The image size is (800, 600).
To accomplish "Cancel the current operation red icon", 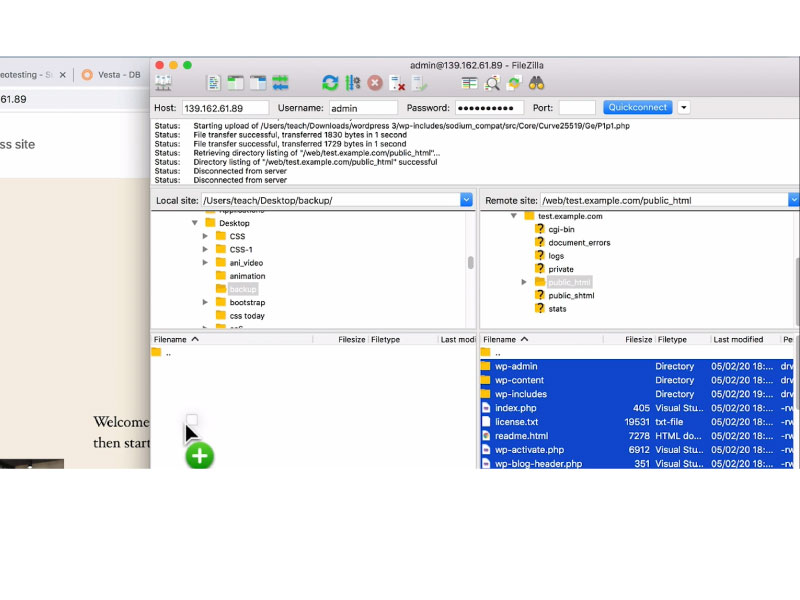I will click(374, 83).
